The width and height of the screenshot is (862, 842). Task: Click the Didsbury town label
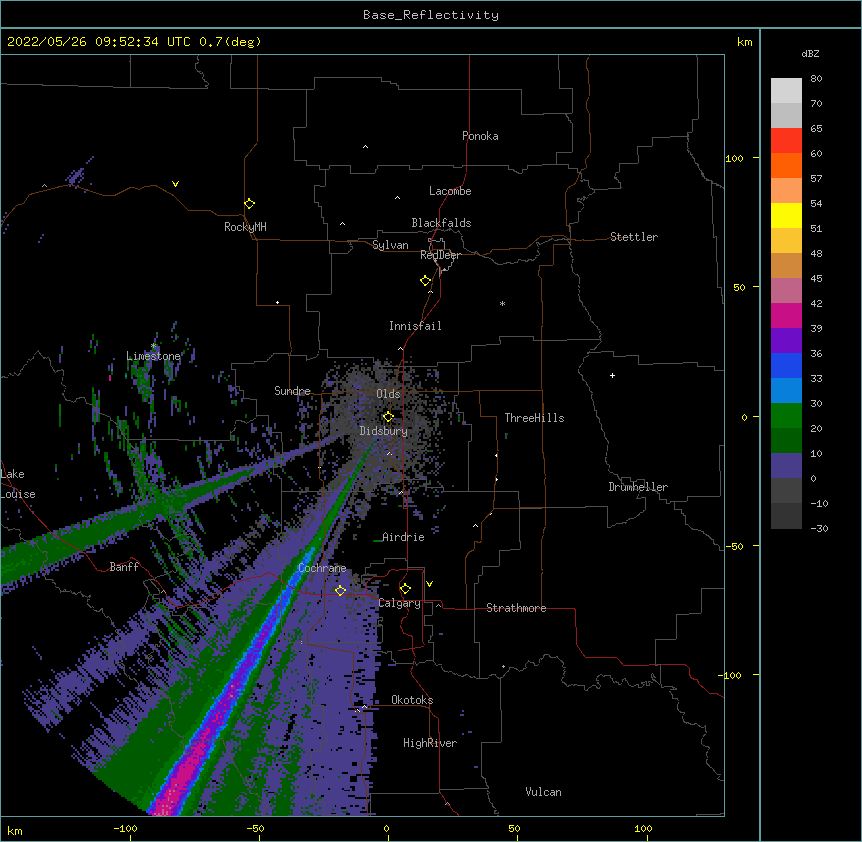(384, 431)
